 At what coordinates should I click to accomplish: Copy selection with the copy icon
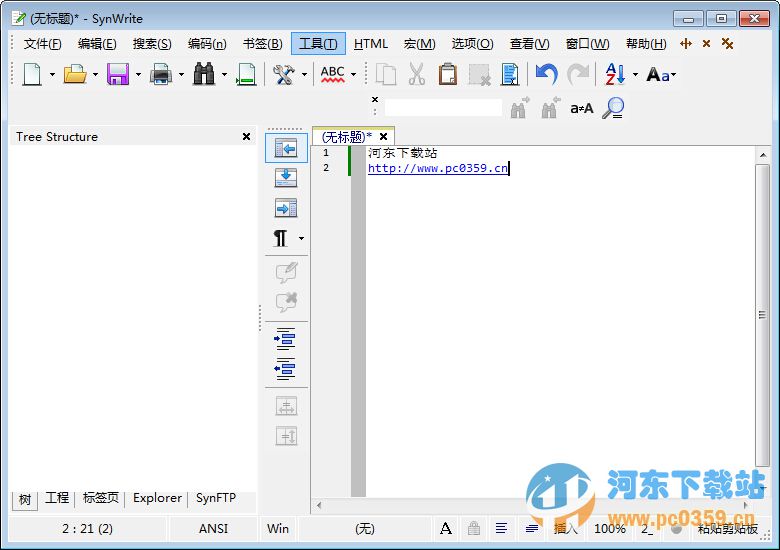pyautogui.click(x=386, y=75)
